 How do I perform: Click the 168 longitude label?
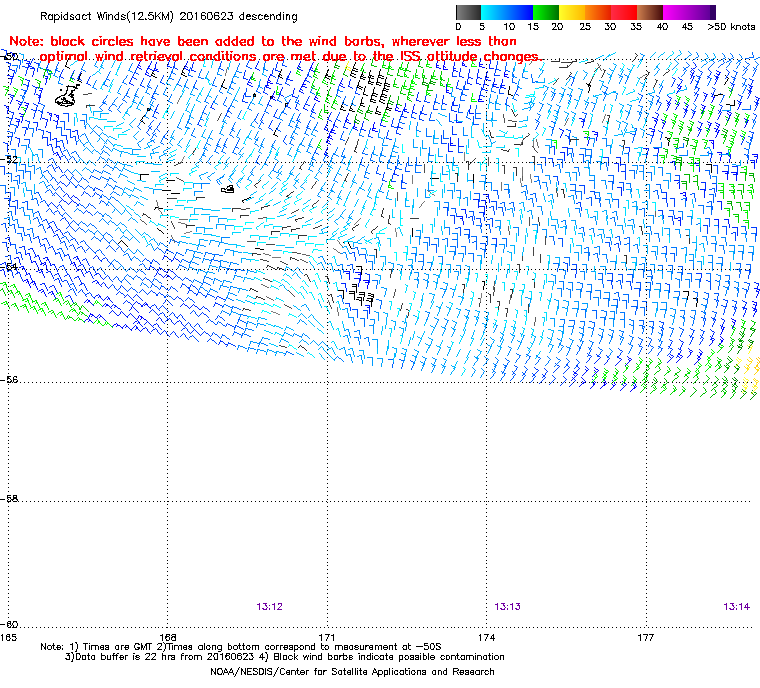168,637
